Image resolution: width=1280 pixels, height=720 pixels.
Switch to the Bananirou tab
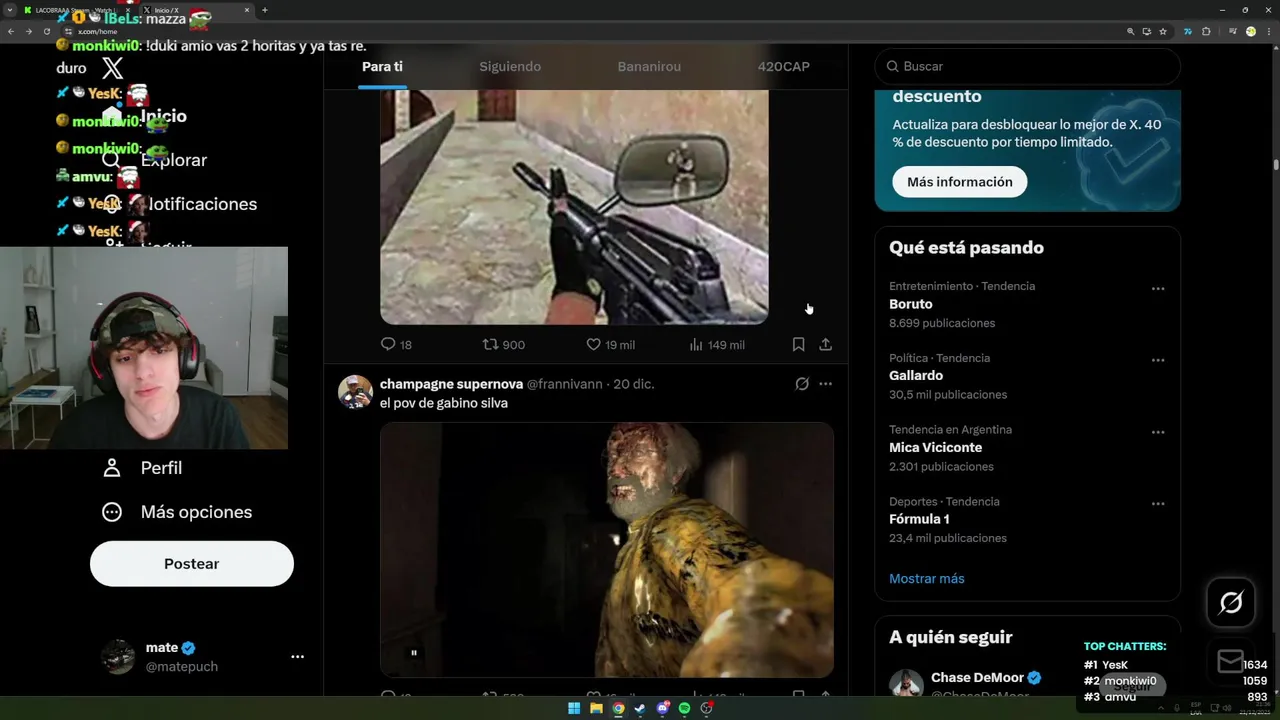tap(649, 66)
